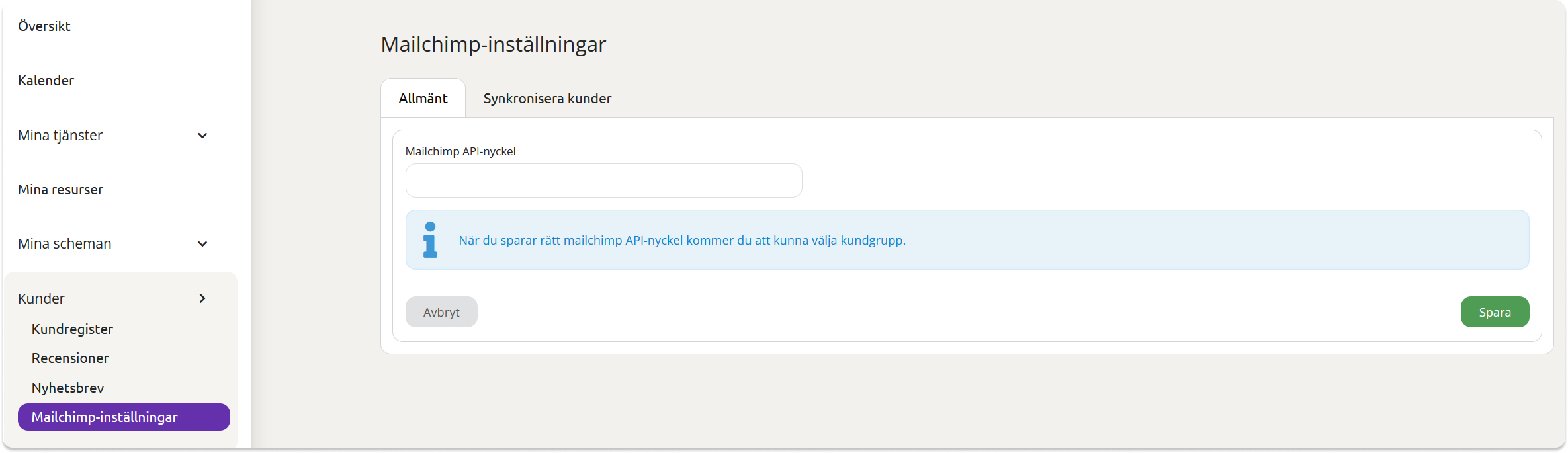The image size is (1568, 453).
Task: Select Mina scheman menu item
Action: pos(65,244)
